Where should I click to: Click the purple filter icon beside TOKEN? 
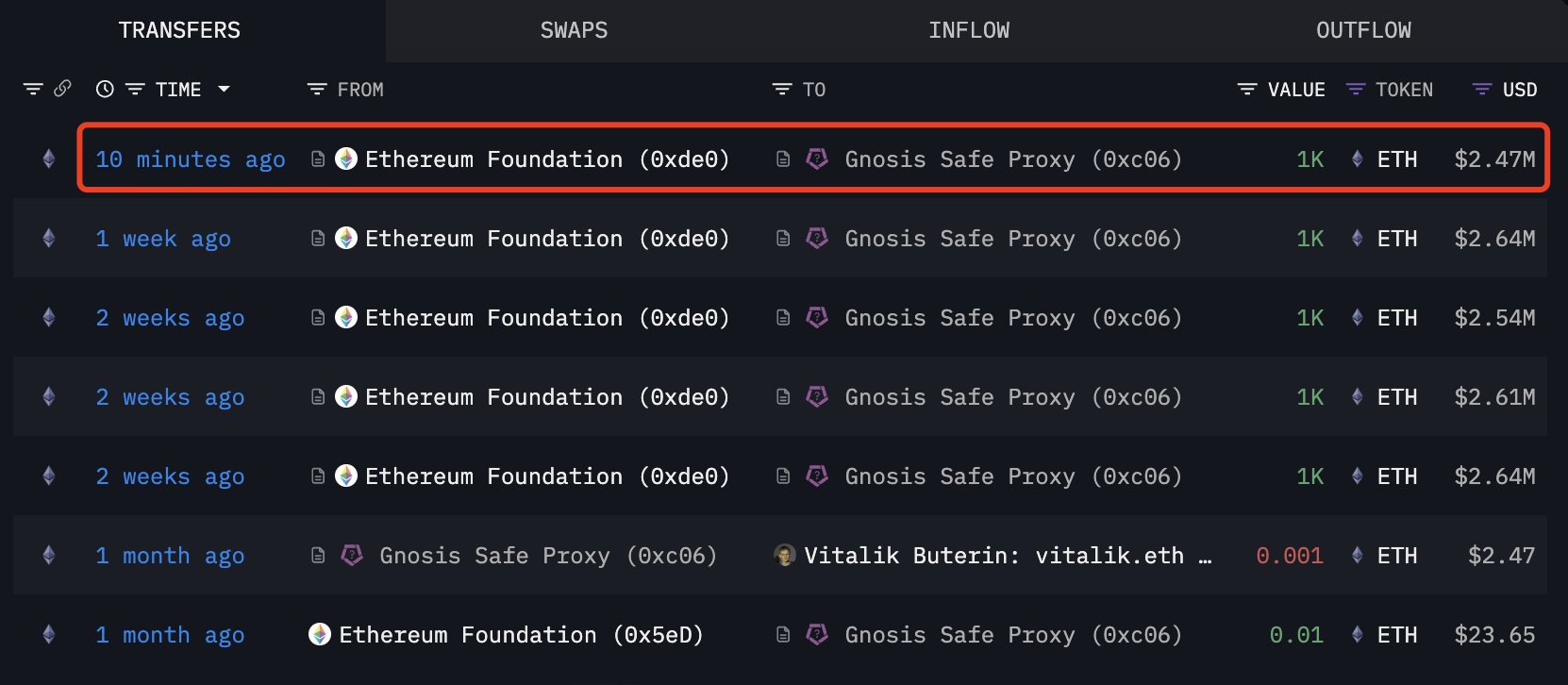(1356, 89)
